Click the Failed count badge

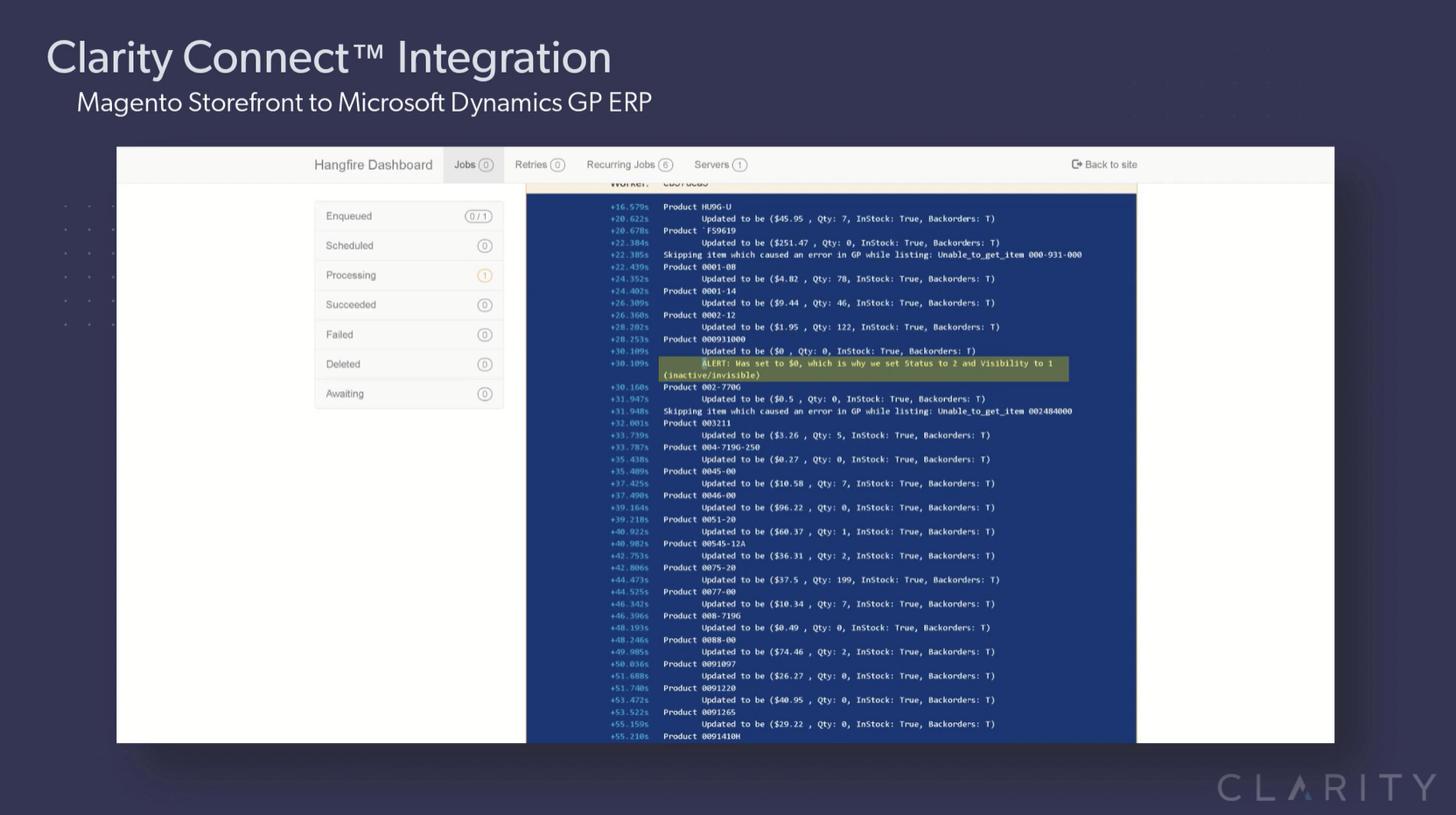point(485,335)
